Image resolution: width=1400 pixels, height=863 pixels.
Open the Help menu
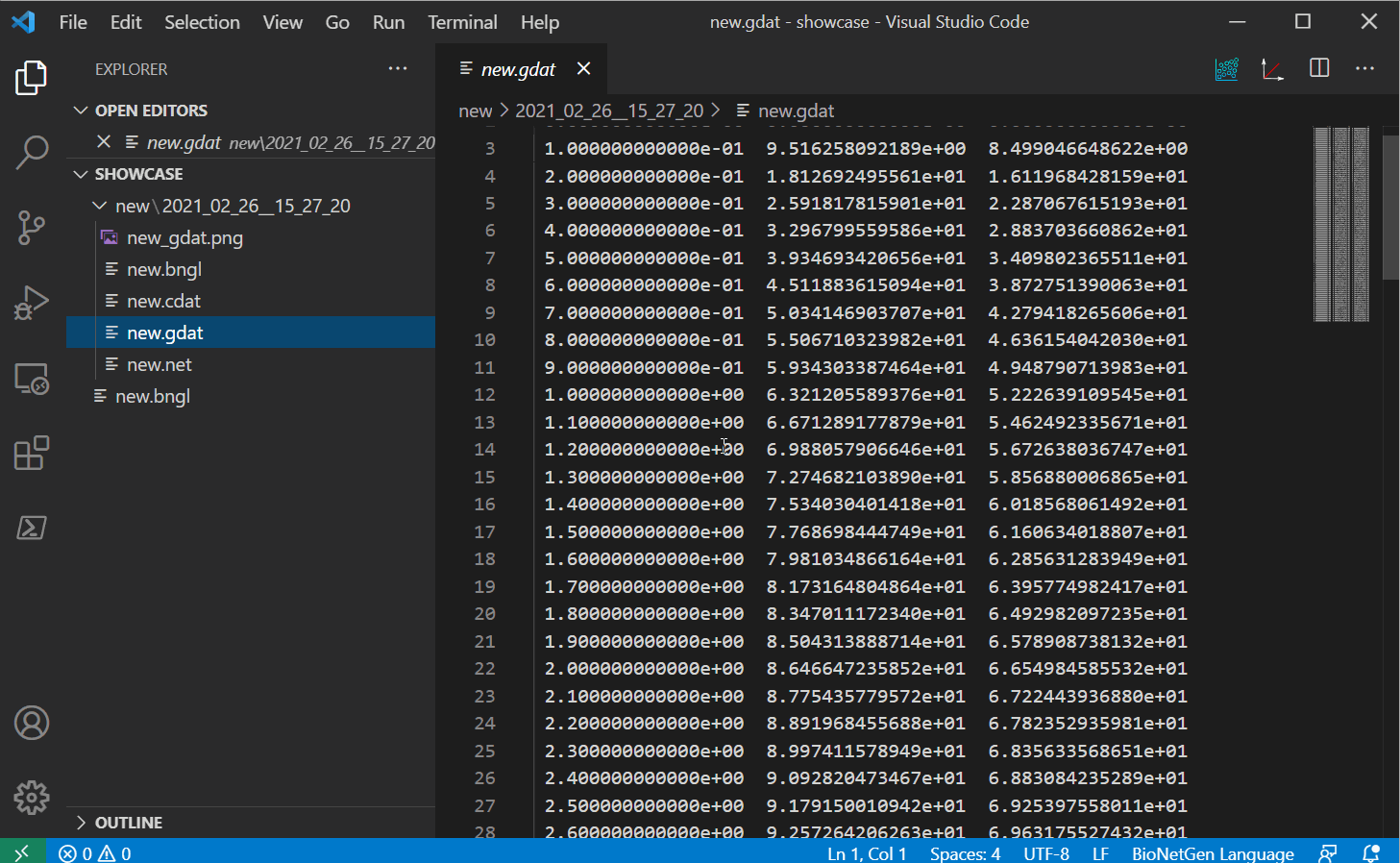(540, 22)
